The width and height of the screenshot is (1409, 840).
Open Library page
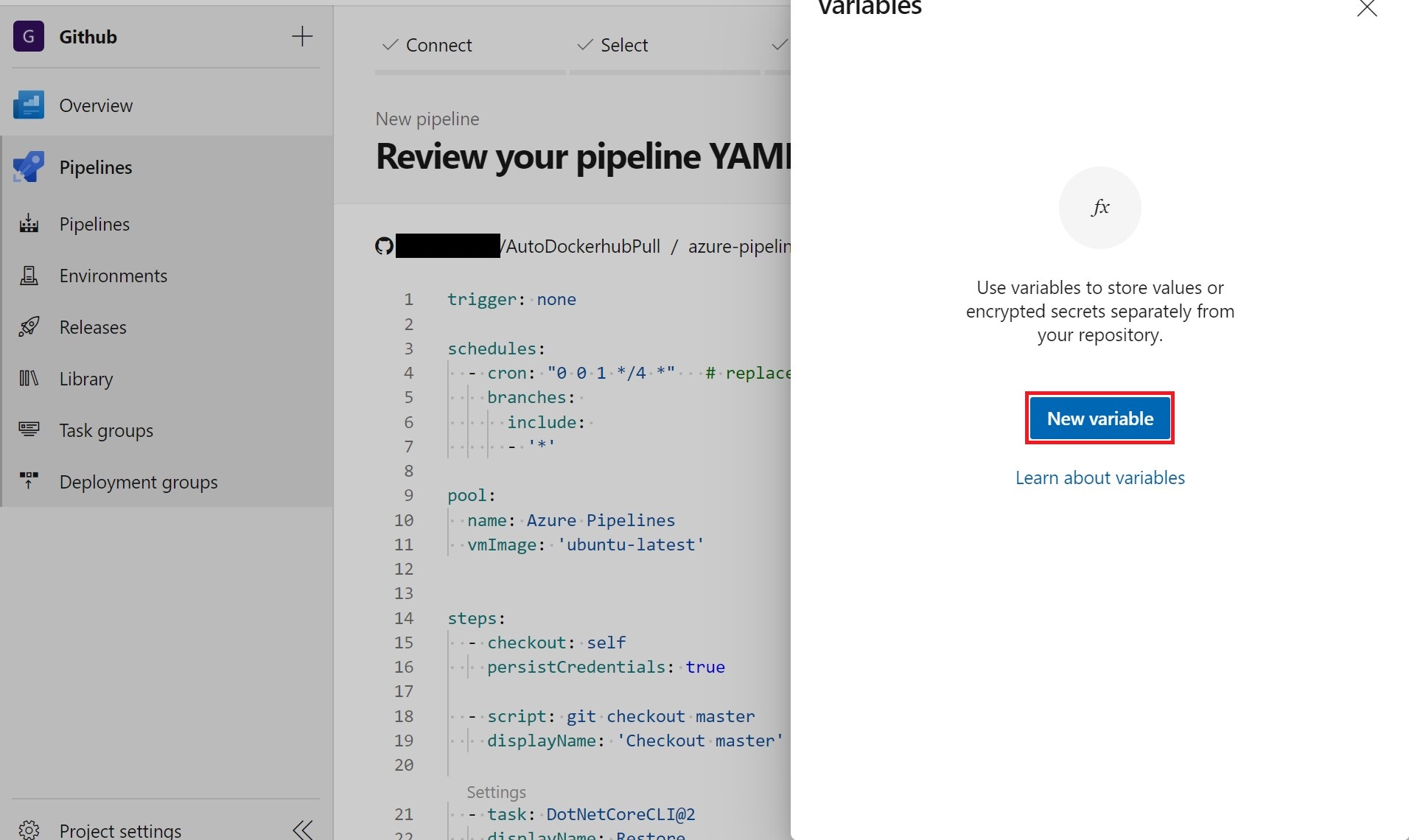tap(86, 379)
